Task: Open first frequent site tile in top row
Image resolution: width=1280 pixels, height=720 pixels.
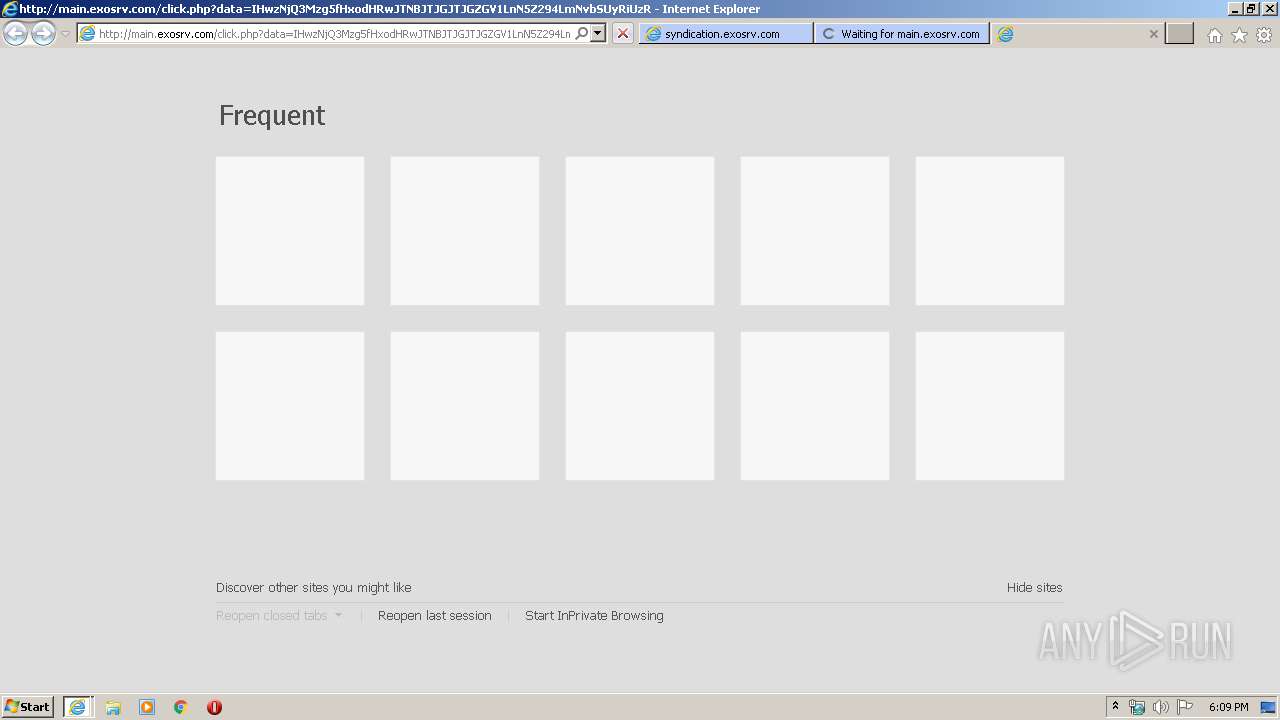Action: (x=290, y=231)
